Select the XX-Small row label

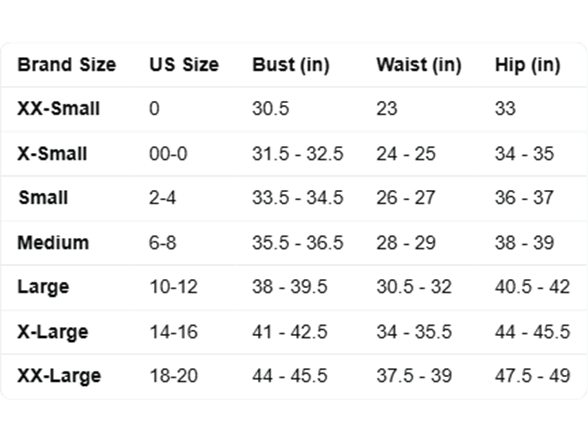[x=58, y=109]
